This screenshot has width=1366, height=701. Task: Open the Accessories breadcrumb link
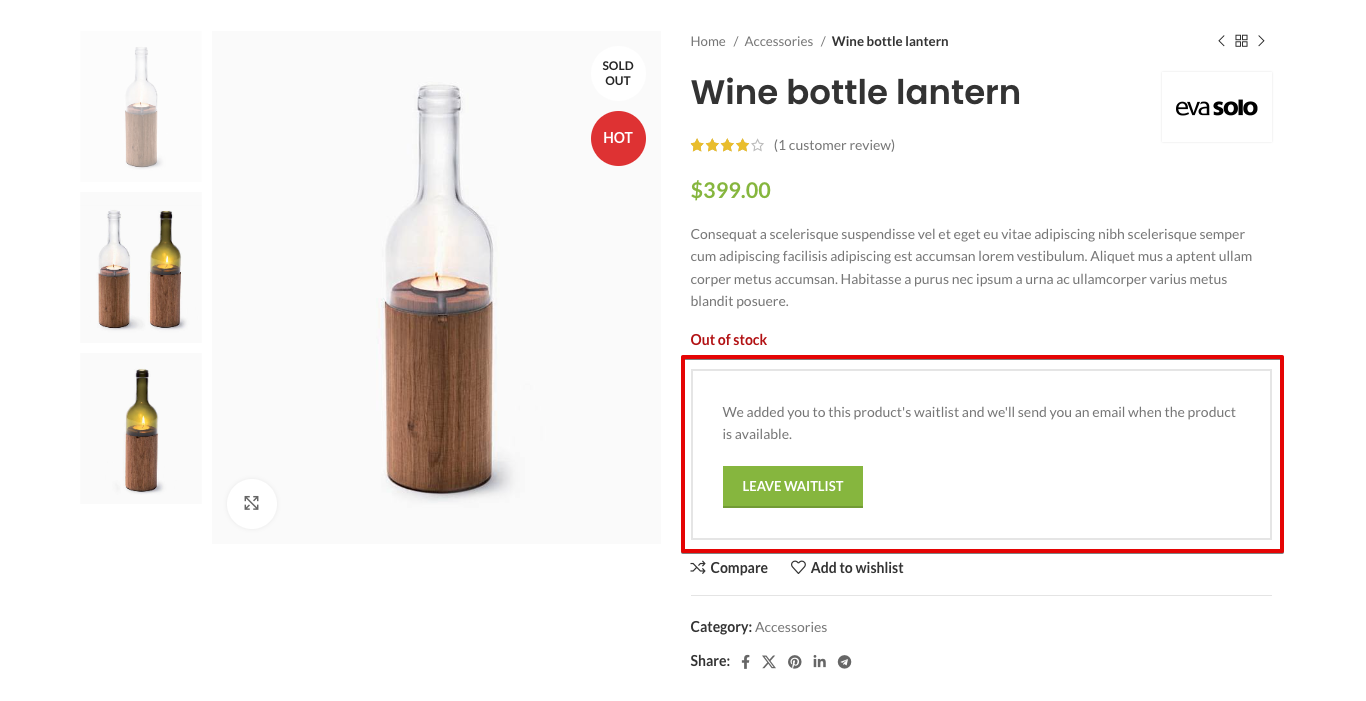pos(778,42)
